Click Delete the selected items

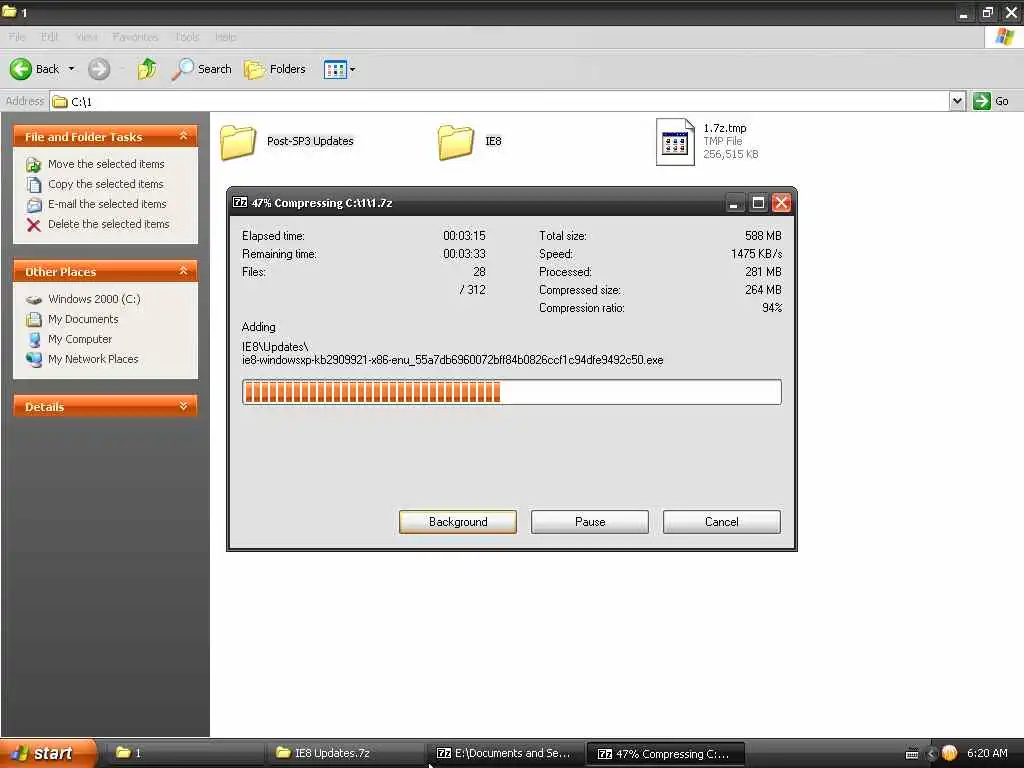pos(108,224)
